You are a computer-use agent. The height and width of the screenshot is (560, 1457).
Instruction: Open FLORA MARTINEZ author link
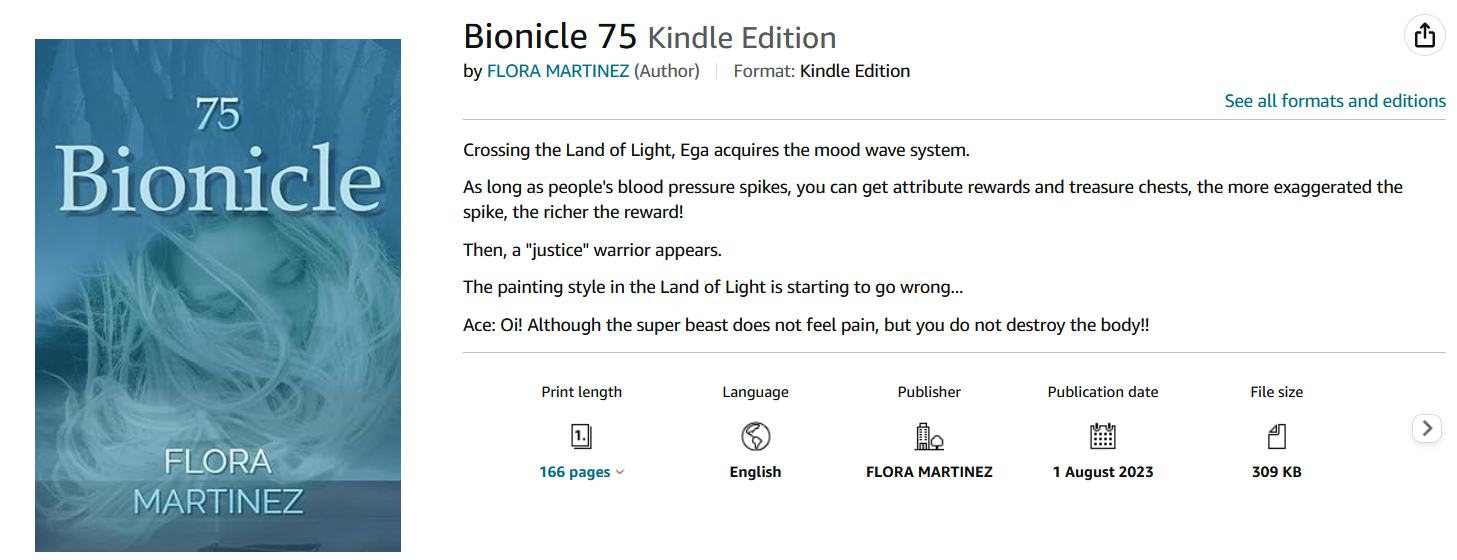pyautogui.click(x=557, y=71)
